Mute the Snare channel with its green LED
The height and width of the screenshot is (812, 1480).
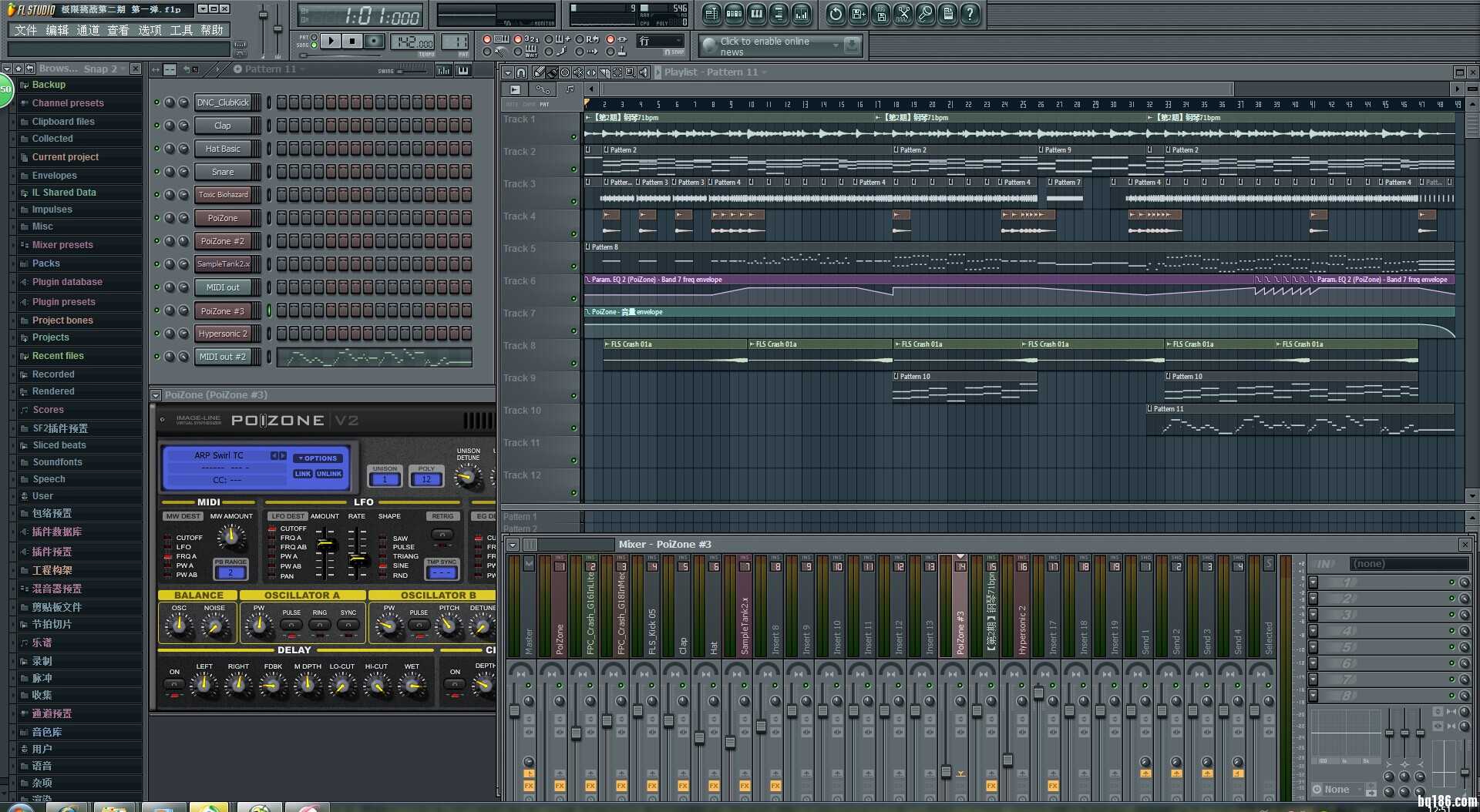[x=157, y=172]
